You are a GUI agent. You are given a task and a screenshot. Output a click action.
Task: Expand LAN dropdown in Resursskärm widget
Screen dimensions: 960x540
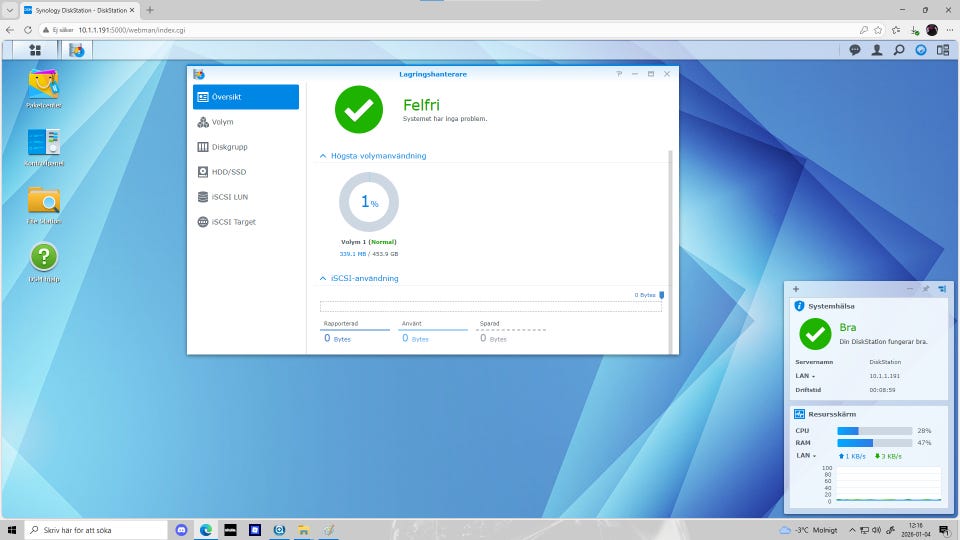pyautogui.click(x=805, y=456)
